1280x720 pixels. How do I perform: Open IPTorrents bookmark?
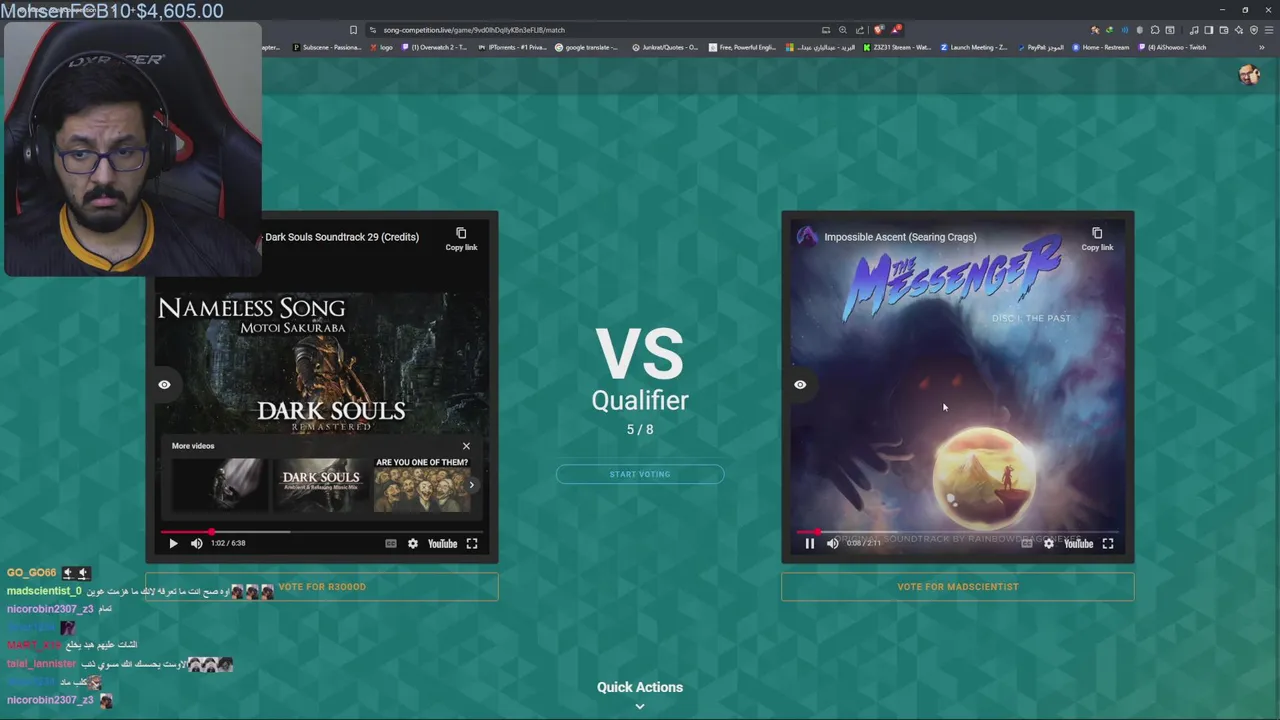pos(512,47)
